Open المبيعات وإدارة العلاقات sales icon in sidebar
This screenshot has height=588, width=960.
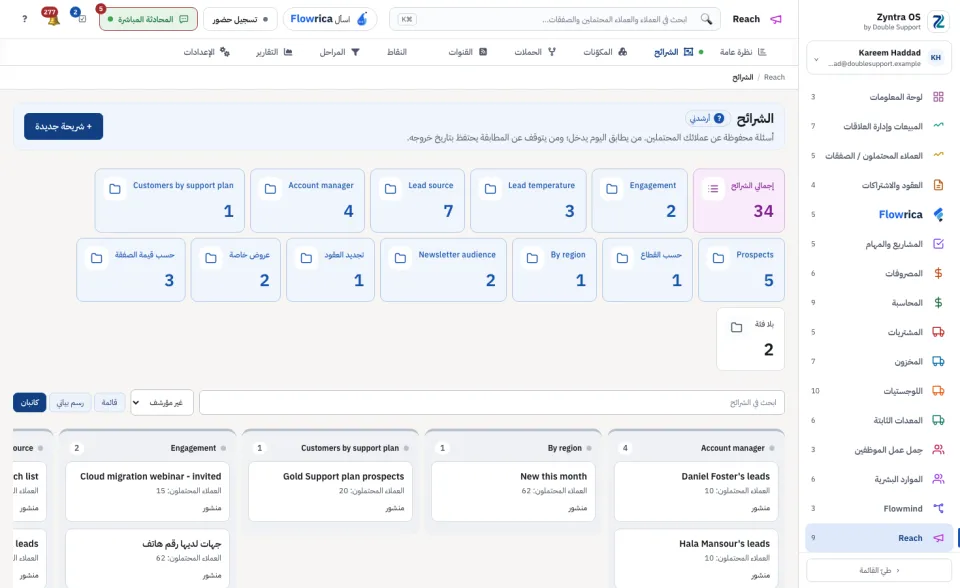point(938,126)
